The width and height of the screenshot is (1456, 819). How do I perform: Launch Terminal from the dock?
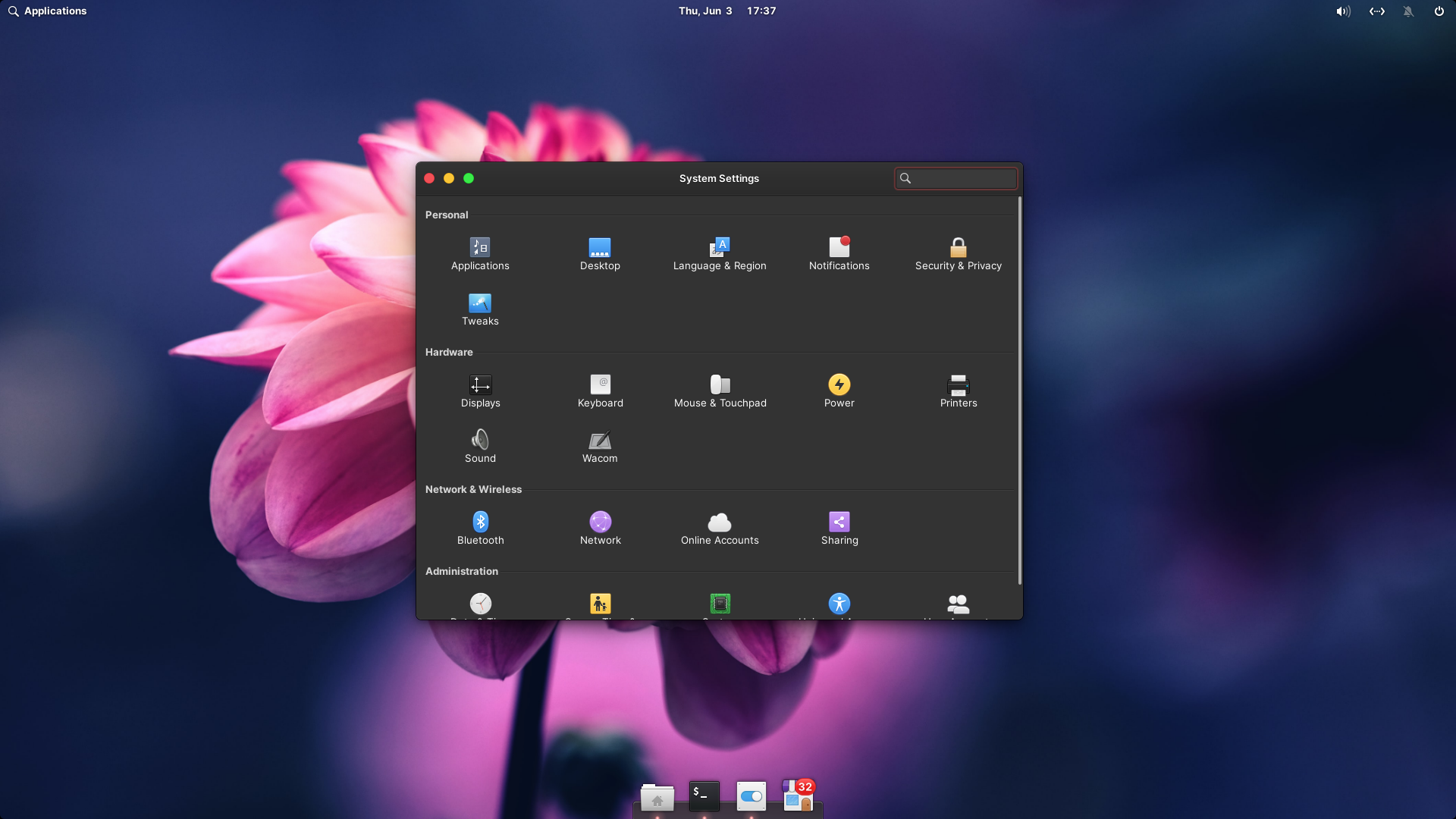coord(704,796)
